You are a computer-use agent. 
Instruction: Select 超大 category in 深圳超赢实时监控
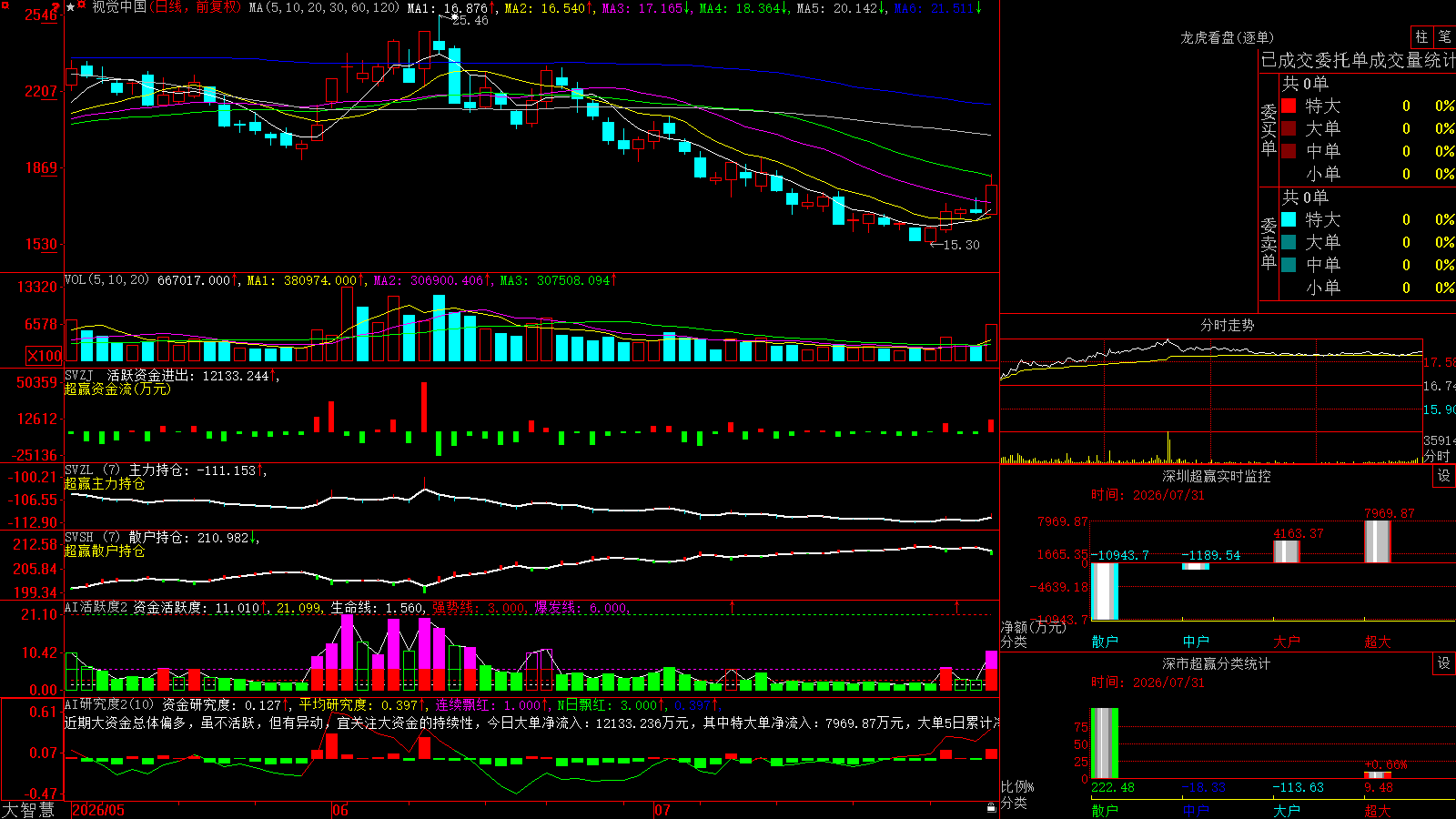point(1378,642)
